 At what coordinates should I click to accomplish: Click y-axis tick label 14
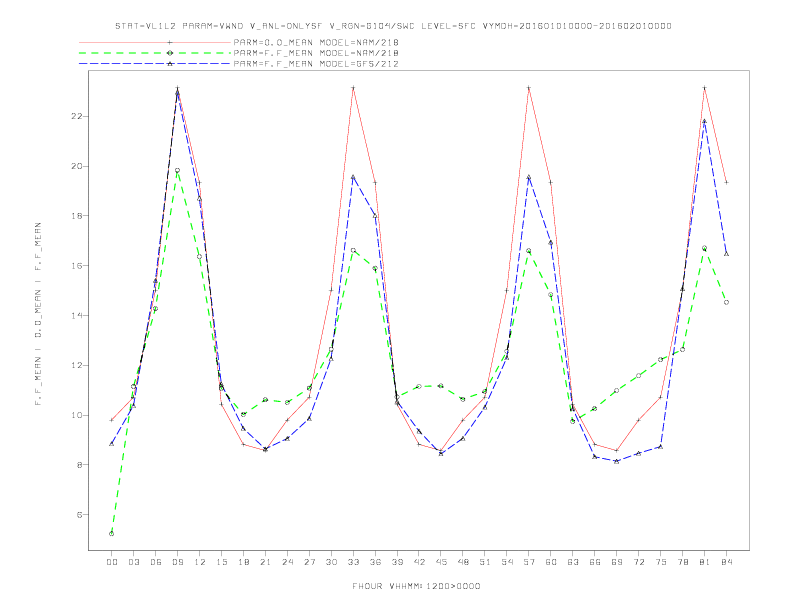[x=76, y=316]
